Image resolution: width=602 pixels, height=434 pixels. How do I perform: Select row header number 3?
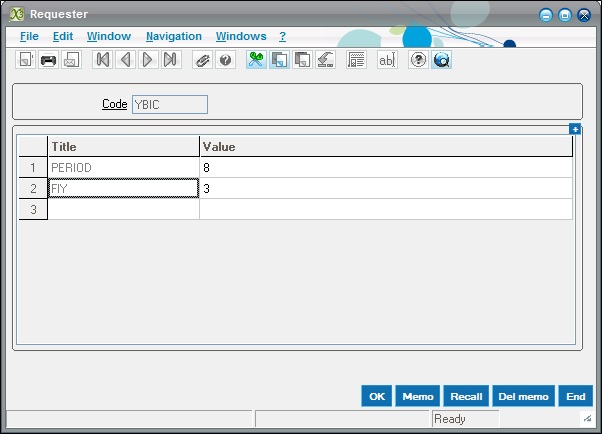[33, 209]
